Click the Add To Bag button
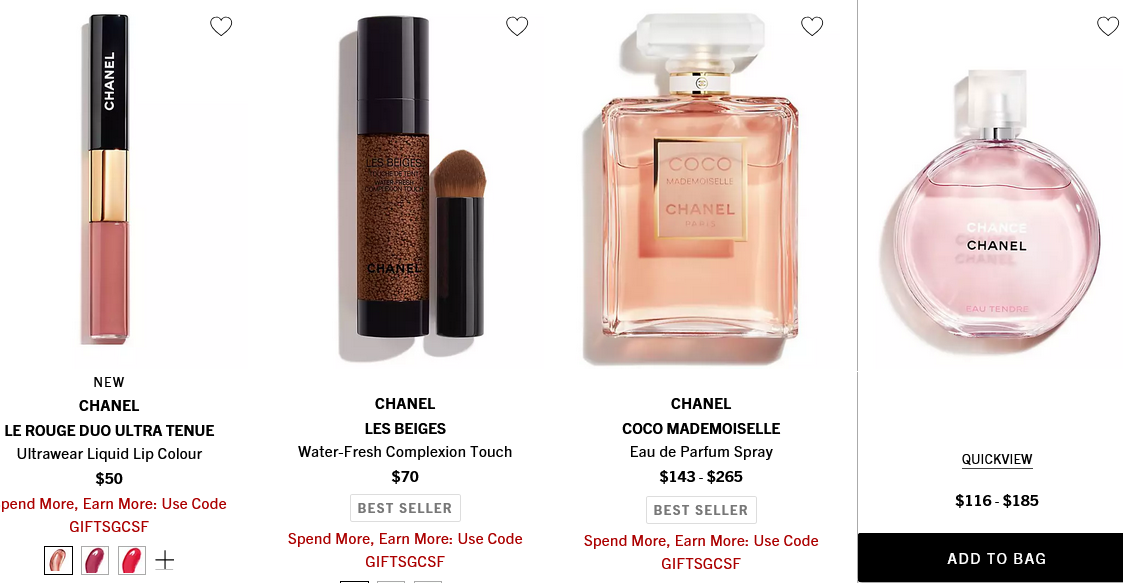Image resolution: width=1123 pixels, height=583 pixels. click(x=996, y=558)
